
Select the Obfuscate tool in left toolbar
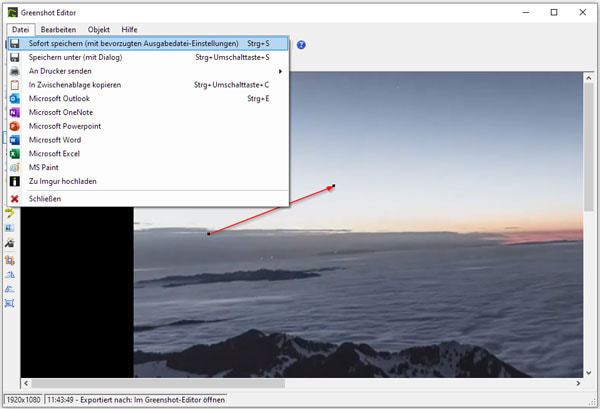10,228
